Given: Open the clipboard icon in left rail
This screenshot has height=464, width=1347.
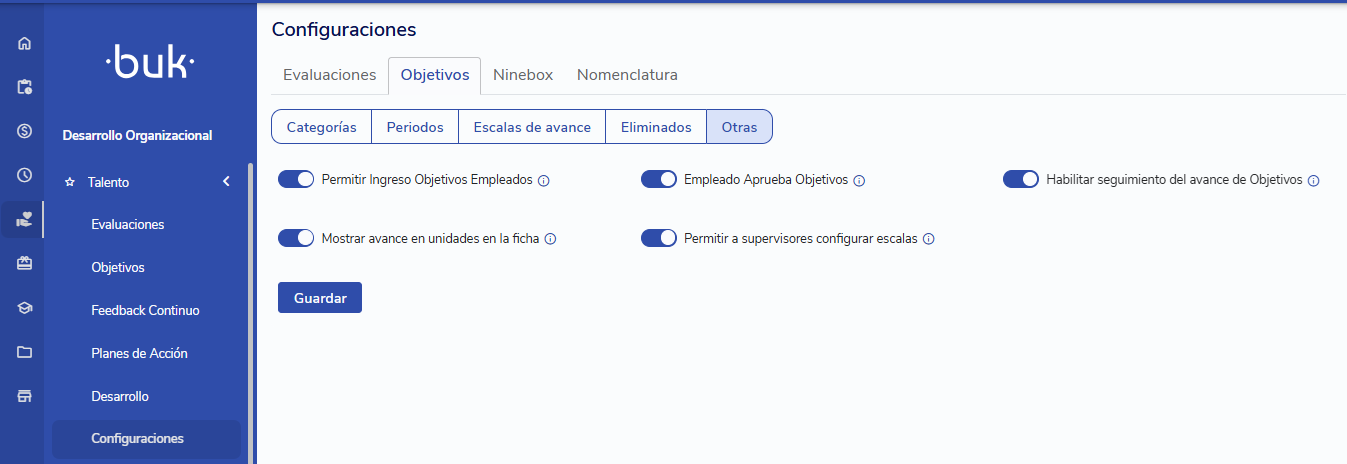Looking at the screenshot, I should pos(24,87).
